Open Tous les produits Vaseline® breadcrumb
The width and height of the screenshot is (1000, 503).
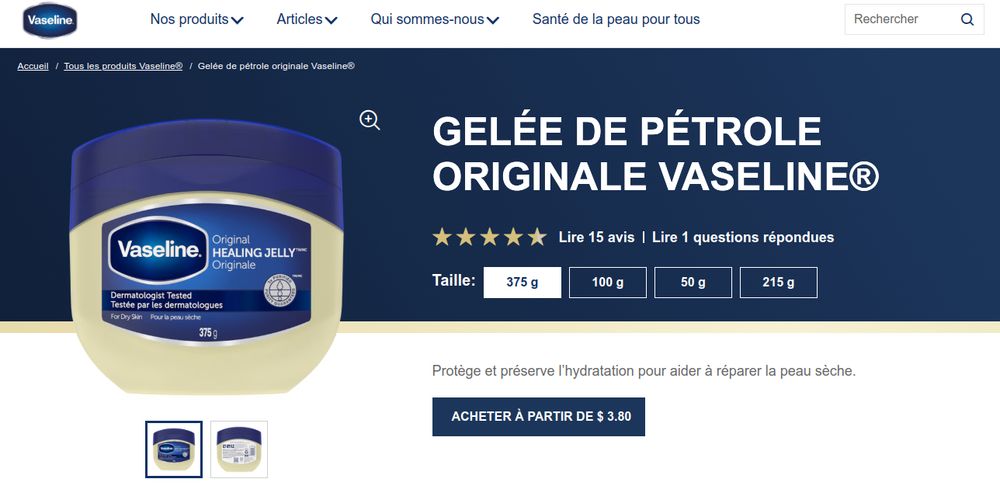tap(123, 66)
